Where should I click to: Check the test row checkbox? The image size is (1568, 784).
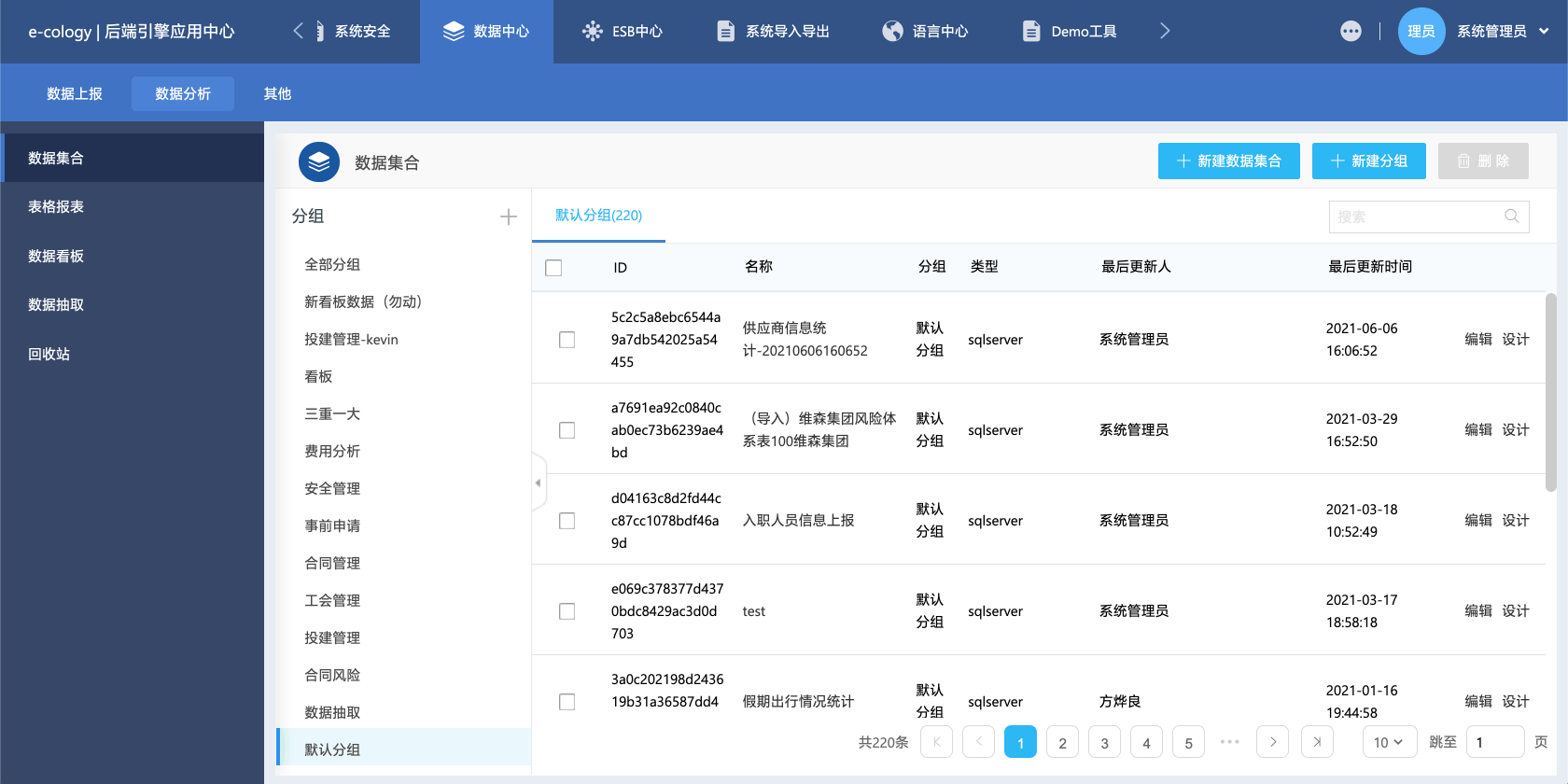coord(567,611)
